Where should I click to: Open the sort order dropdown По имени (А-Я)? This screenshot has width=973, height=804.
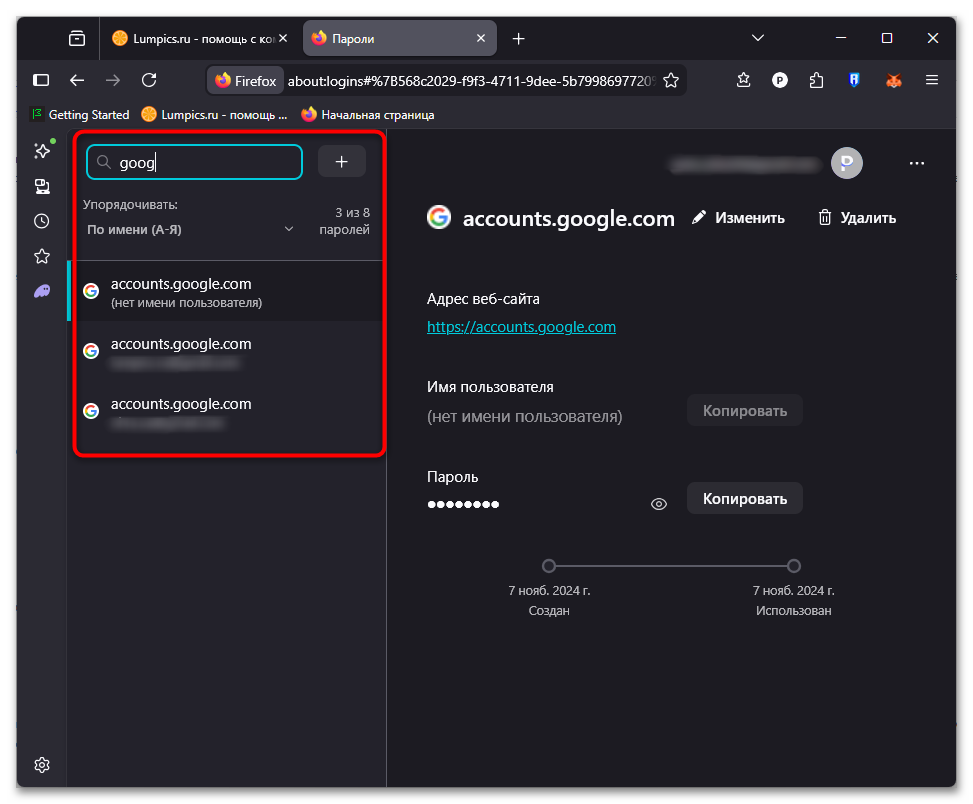(190, 230)
